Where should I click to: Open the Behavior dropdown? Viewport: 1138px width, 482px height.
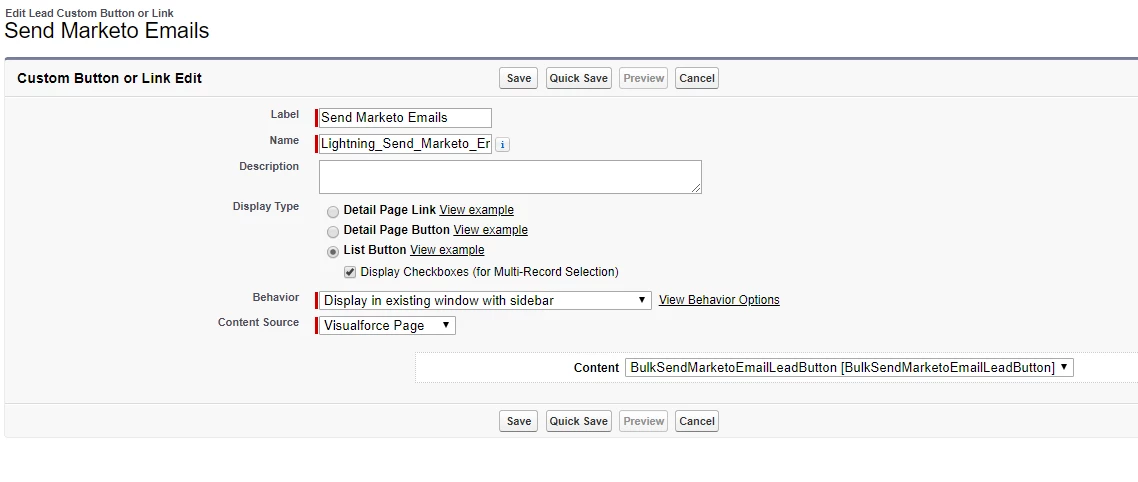[x=485, y=301]
